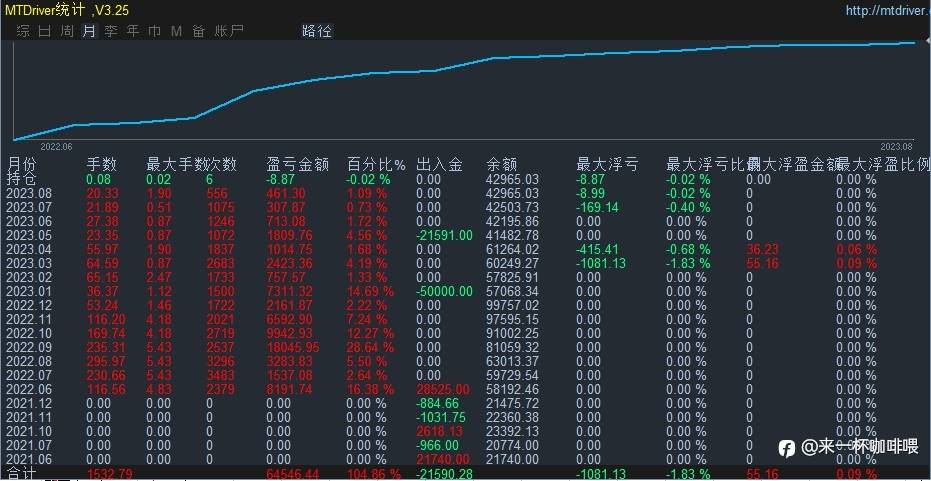Click profit value 18045.95
Image resolution: width=931 pixels, height=481 pixels.
coord(293,347)
